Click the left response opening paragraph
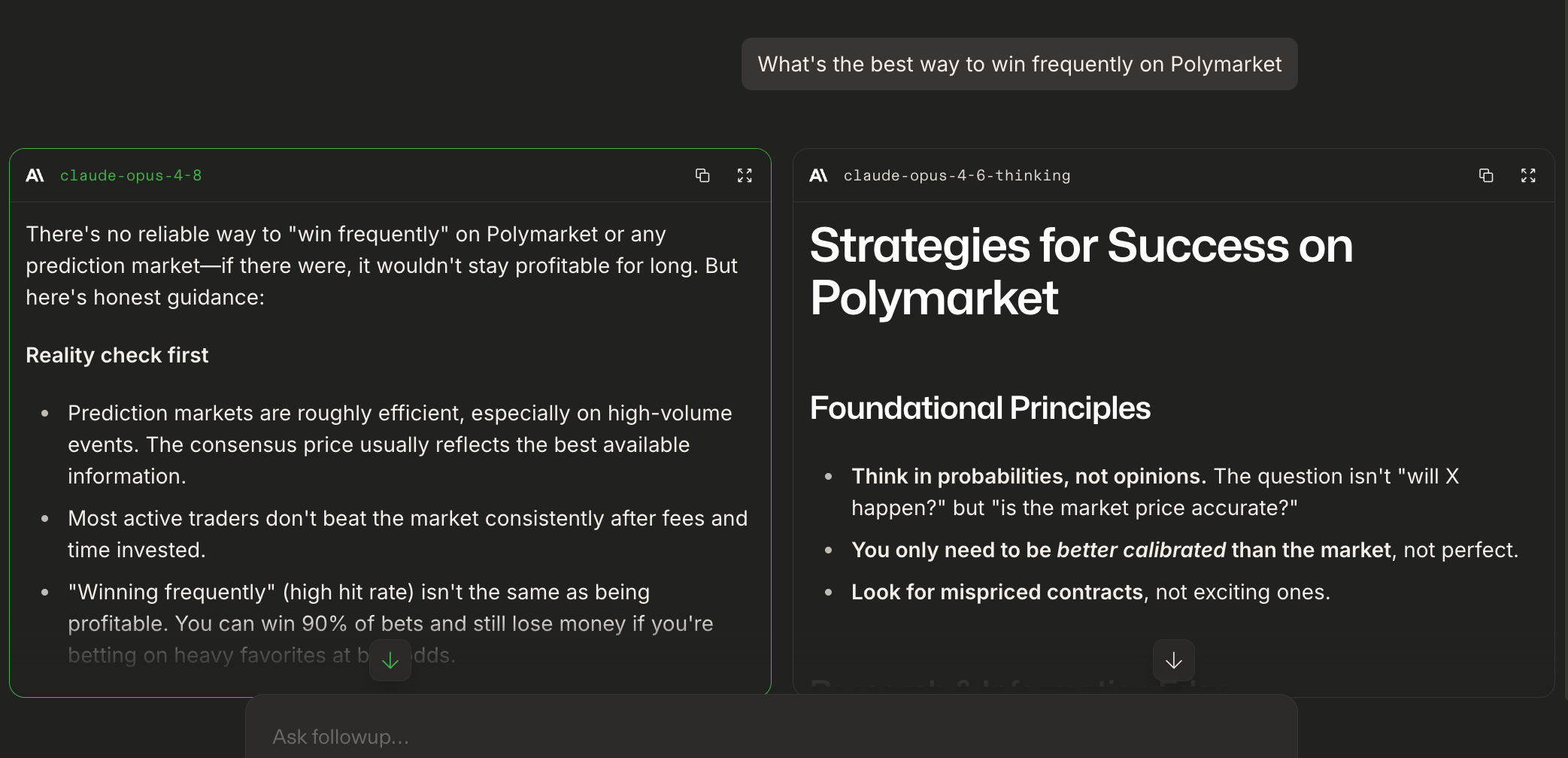1568x758 pixels. [x=381, y=265]
